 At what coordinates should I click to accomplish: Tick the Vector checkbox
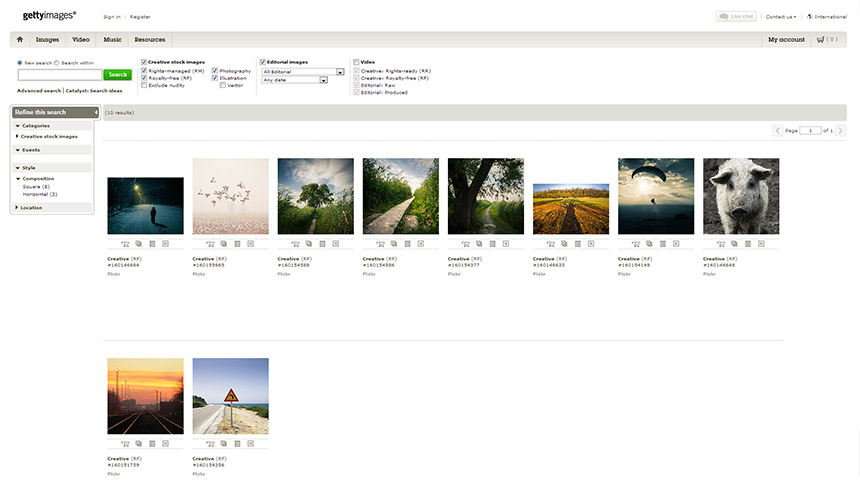pyautogui.click(x=223, y=85)
